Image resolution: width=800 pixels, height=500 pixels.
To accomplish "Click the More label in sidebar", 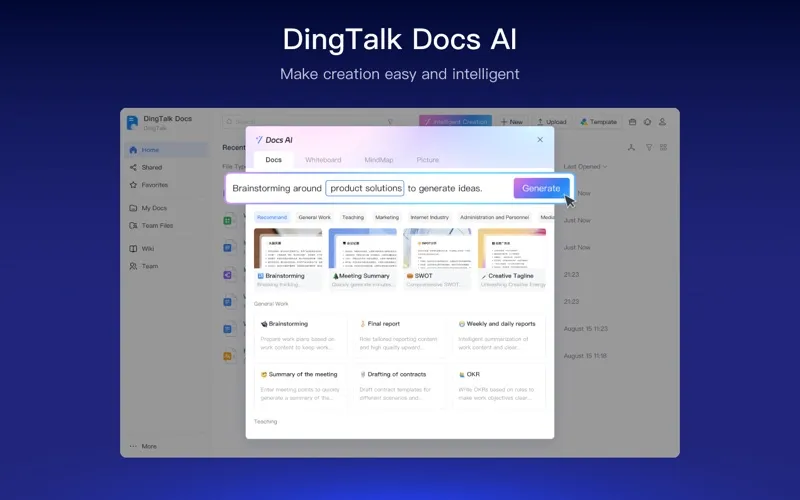I will 149,446.
